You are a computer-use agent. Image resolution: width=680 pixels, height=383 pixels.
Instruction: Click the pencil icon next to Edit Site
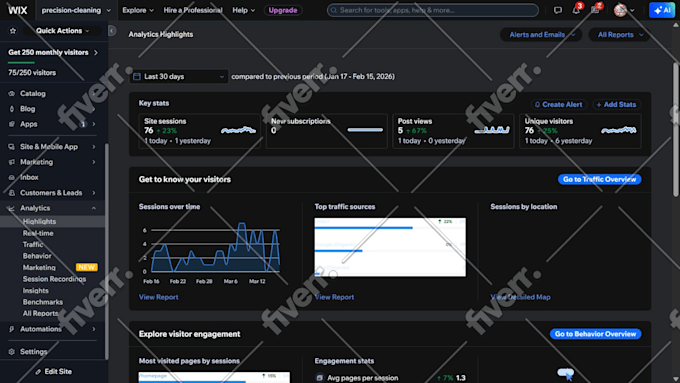(x=38, y=372)
